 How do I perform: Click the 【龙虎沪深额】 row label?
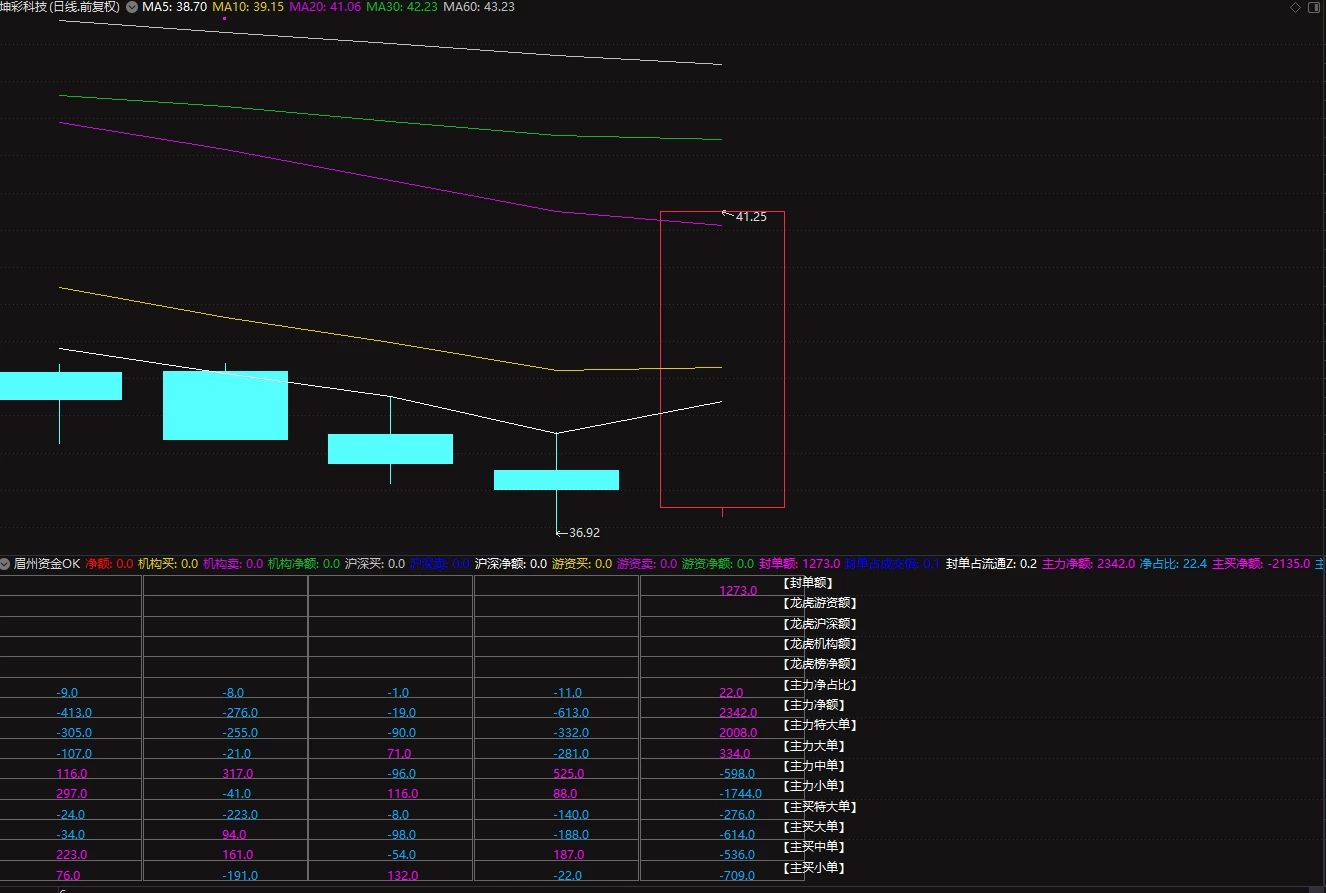coord(820,624)
